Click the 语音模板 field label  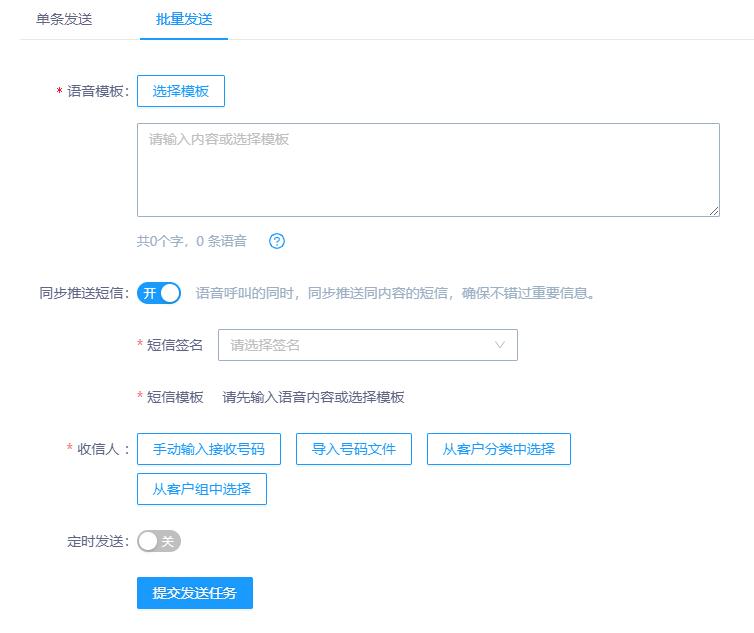pos(97,91)
